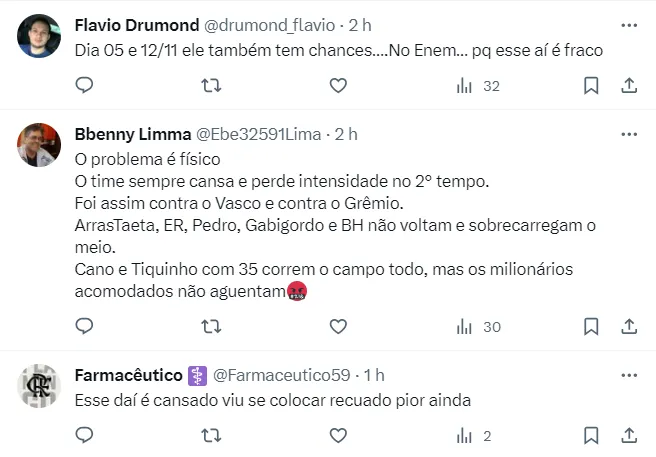The image size is (656, 457).
Task: Like Bbenny Limma's tweet
Action: pos(338,326)
